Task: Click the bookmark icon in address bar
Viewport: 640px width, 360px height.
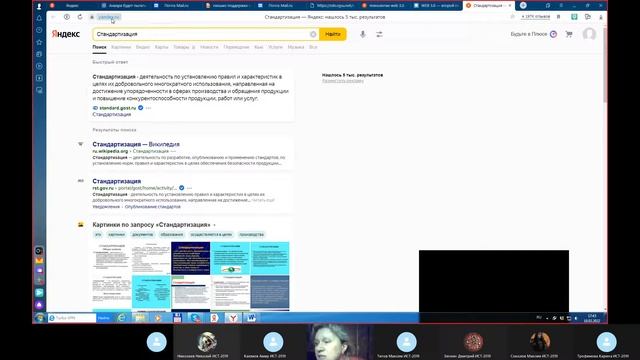Action: (x=558, y=17)
